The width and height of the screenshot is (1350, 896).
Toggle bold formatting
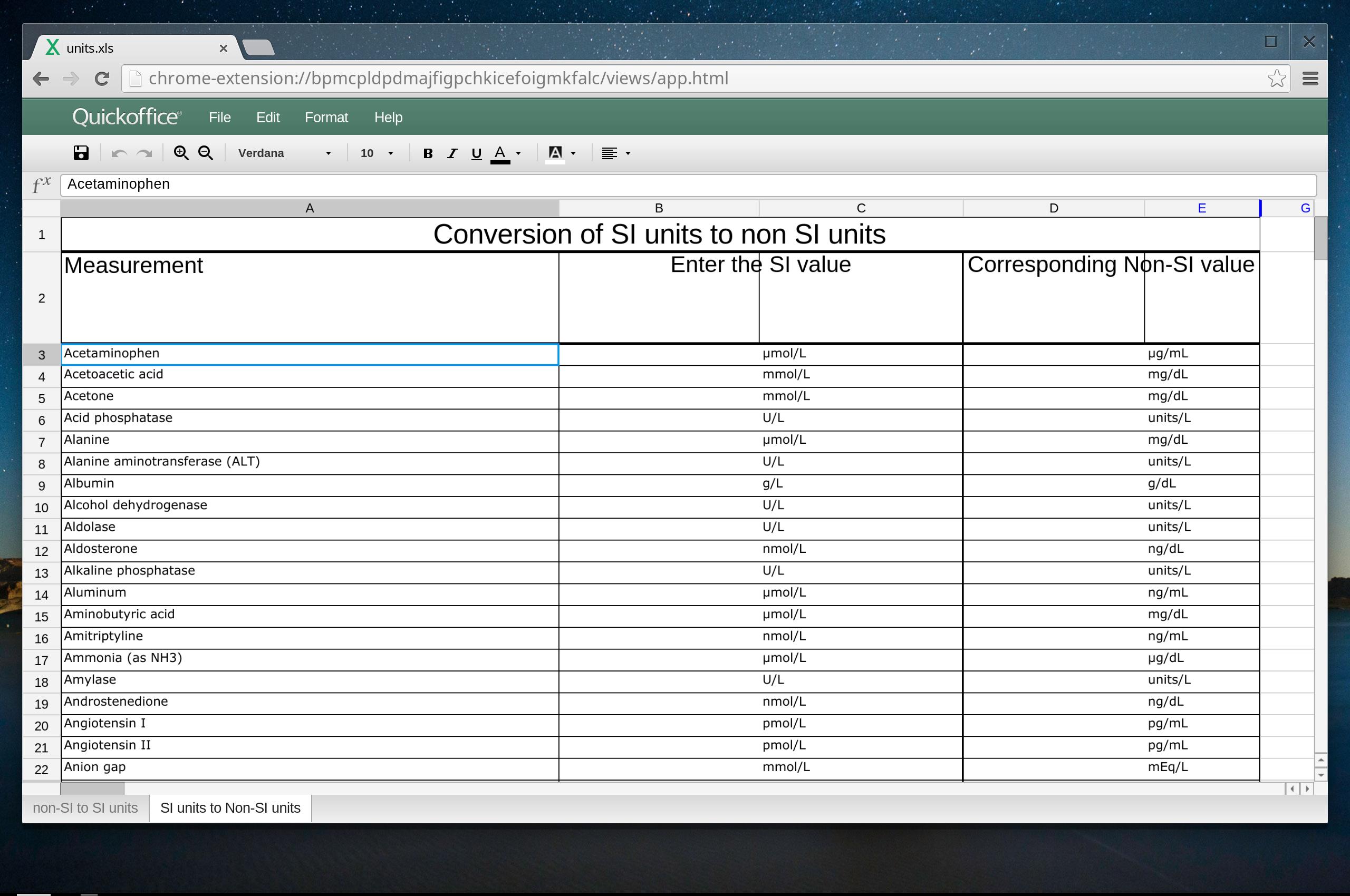tap(427, 153)
